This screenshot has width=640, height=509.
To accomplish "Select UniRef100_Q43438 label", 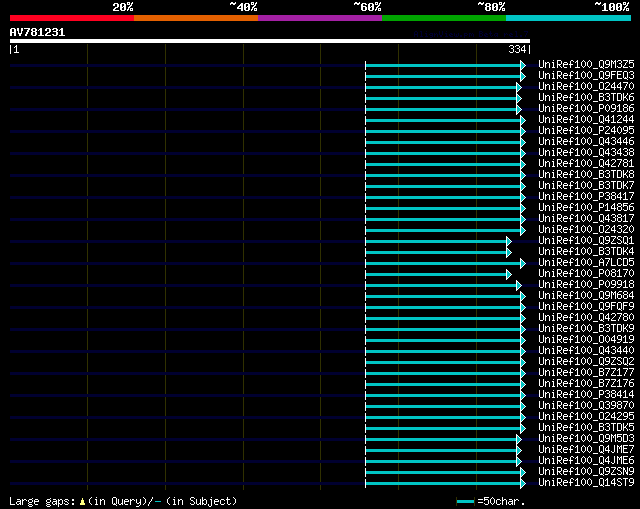I will [586, 153].
